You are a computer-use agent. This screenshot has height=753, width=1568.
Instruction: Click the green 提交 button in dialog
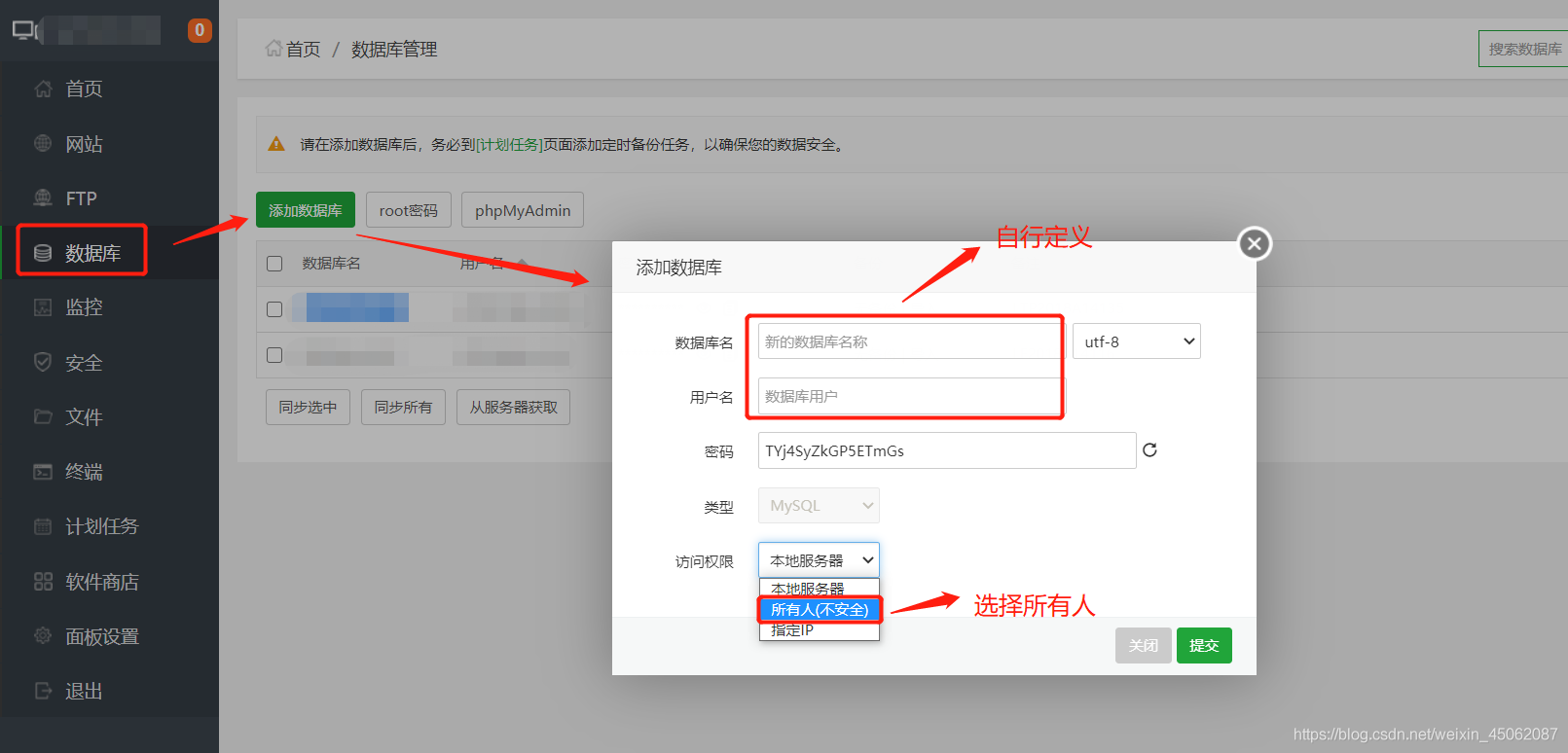1204,645
